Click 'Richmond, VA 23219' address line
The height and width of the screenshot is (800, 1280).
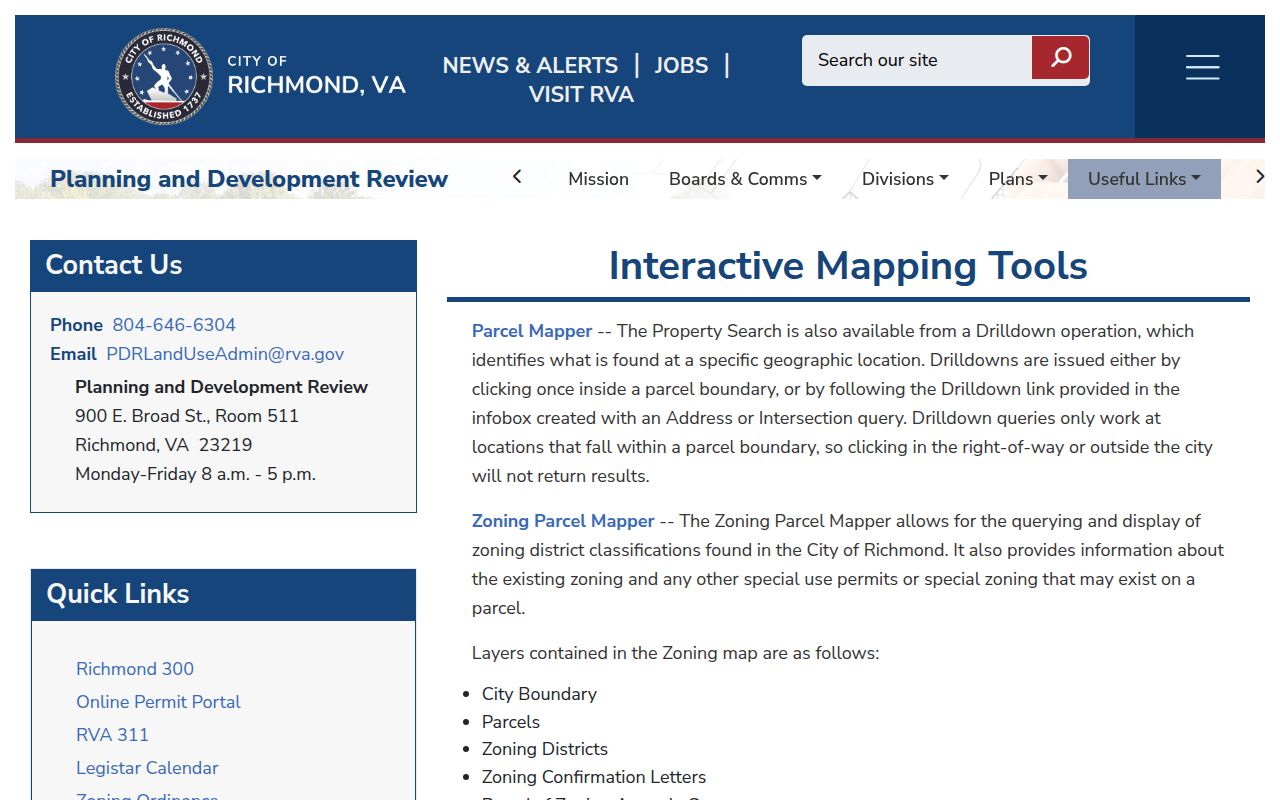[x=163, y=445]
